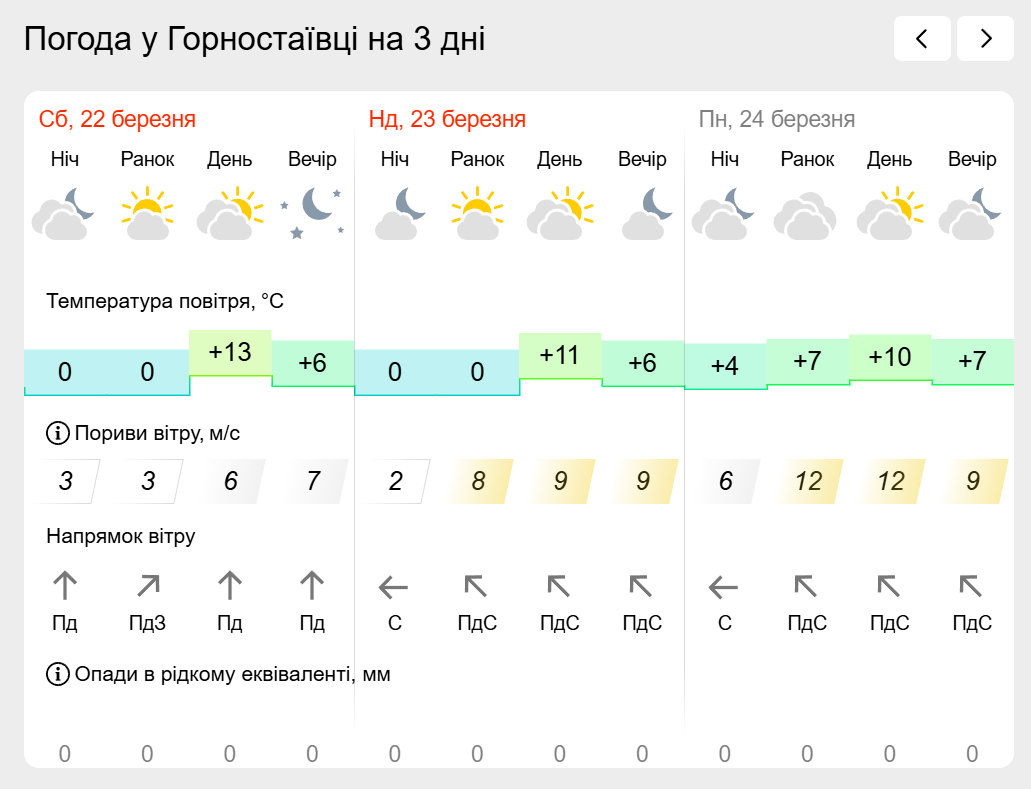This screenshot has width=1031, height=789.
Task: Select the Сб, 22 березня date heading
Action: click(118, 119)
